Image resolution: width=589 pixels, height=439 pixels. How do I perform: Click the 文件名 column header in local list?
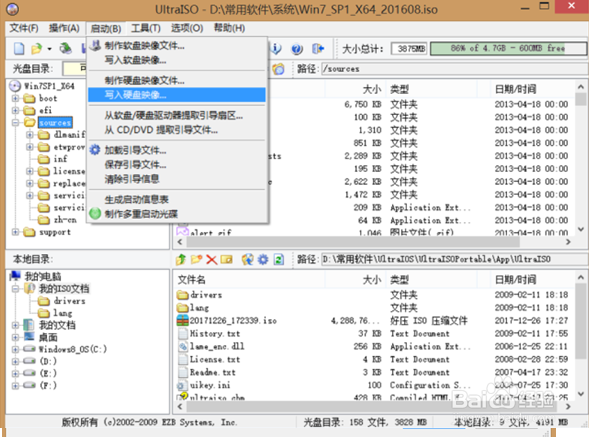192,280
